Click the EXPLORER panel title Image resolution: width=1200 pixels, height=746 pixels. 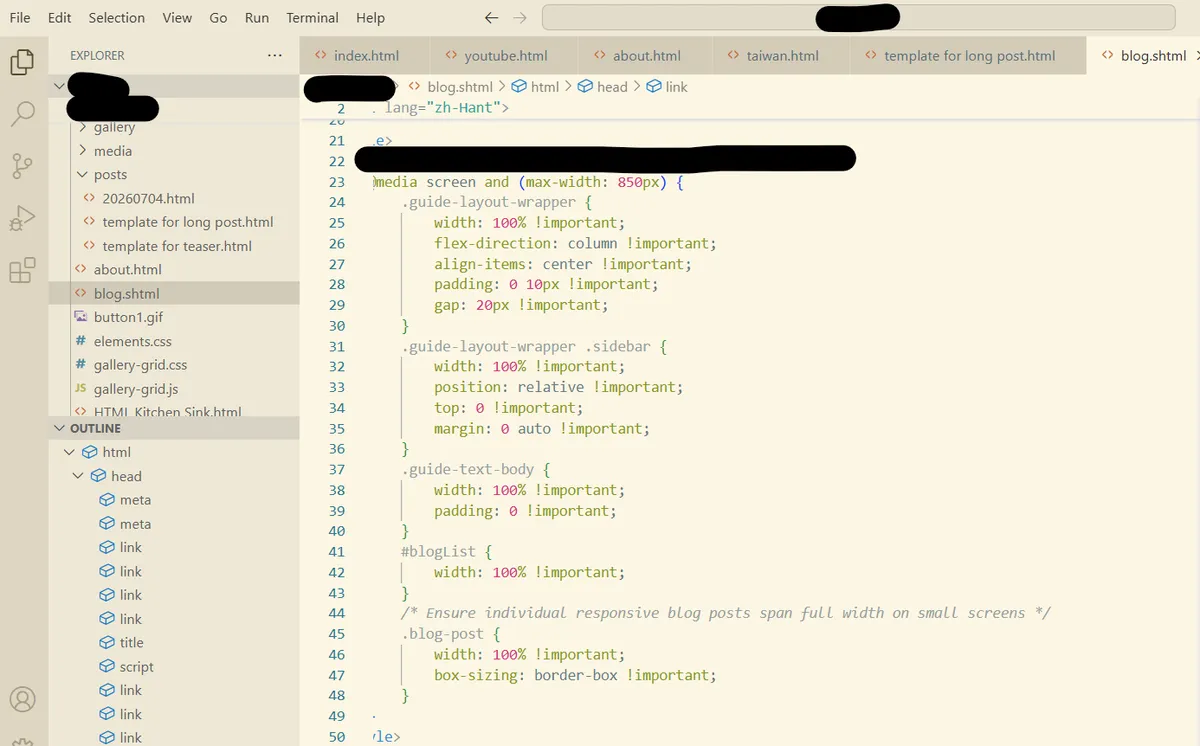[x=97, y=56]
